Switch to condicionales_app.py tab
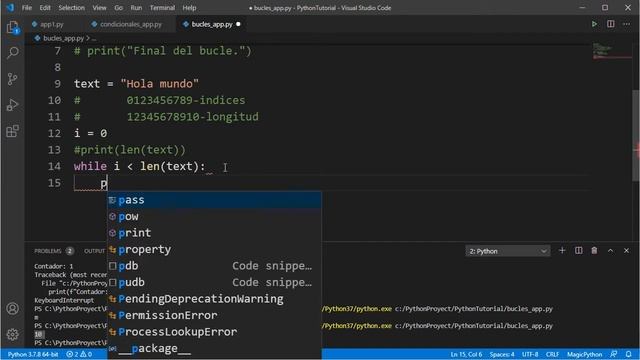Image resolution: width=640 pixels, height=360 pixels. click(x=131, y=24)
